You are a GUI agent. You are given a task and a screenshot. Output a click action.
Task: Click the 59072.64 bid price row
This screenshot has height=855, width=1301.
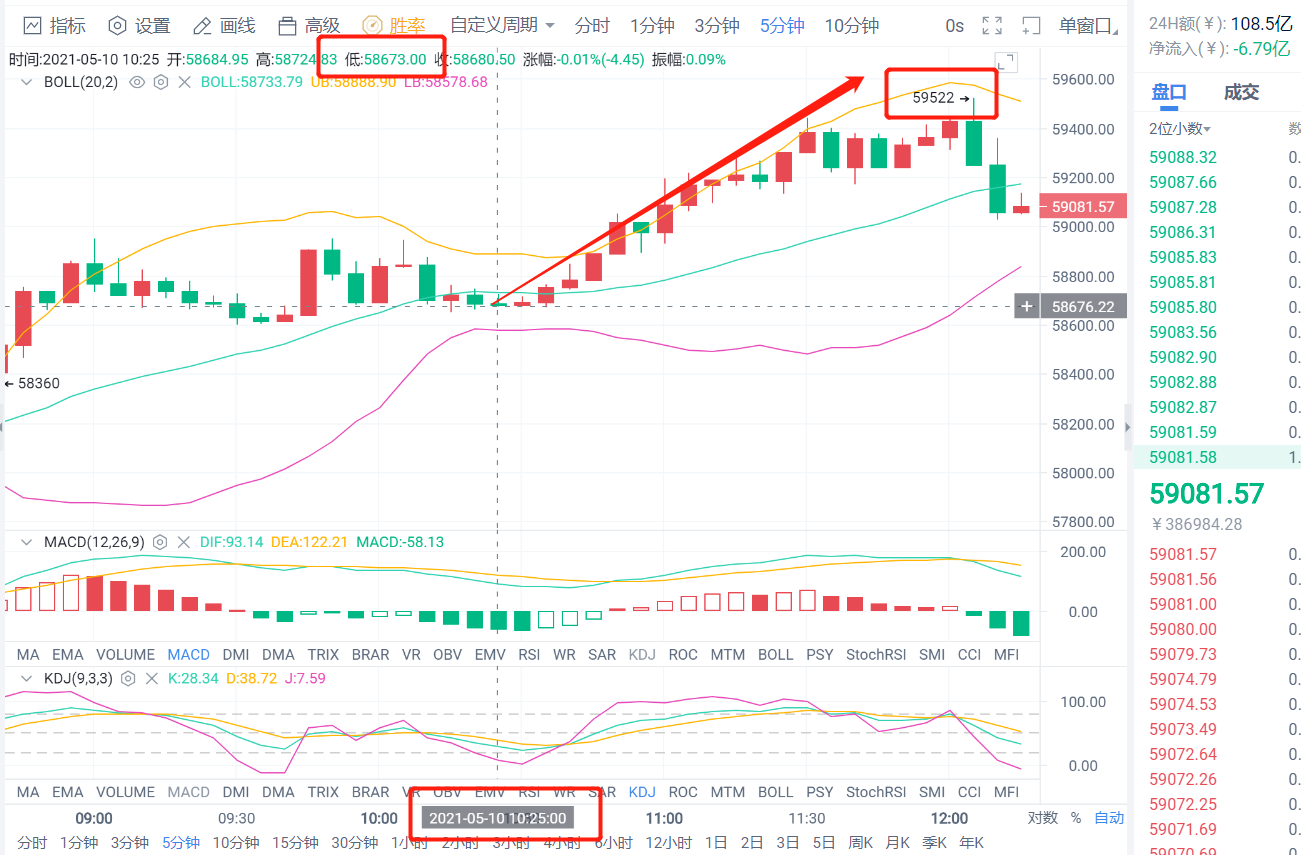click(x=1216, y=754)
